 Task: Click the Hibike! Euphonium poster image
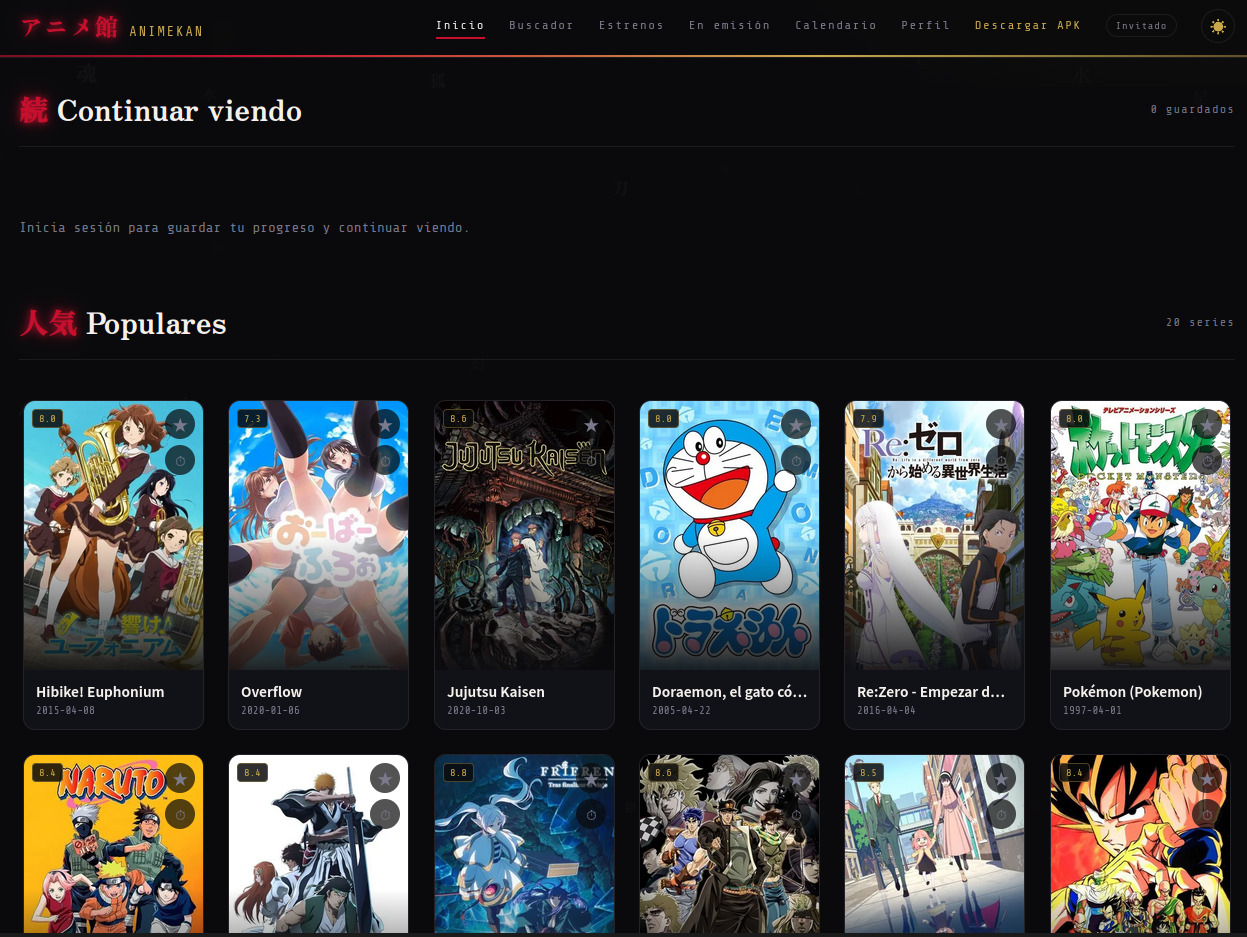coord(113,535)
